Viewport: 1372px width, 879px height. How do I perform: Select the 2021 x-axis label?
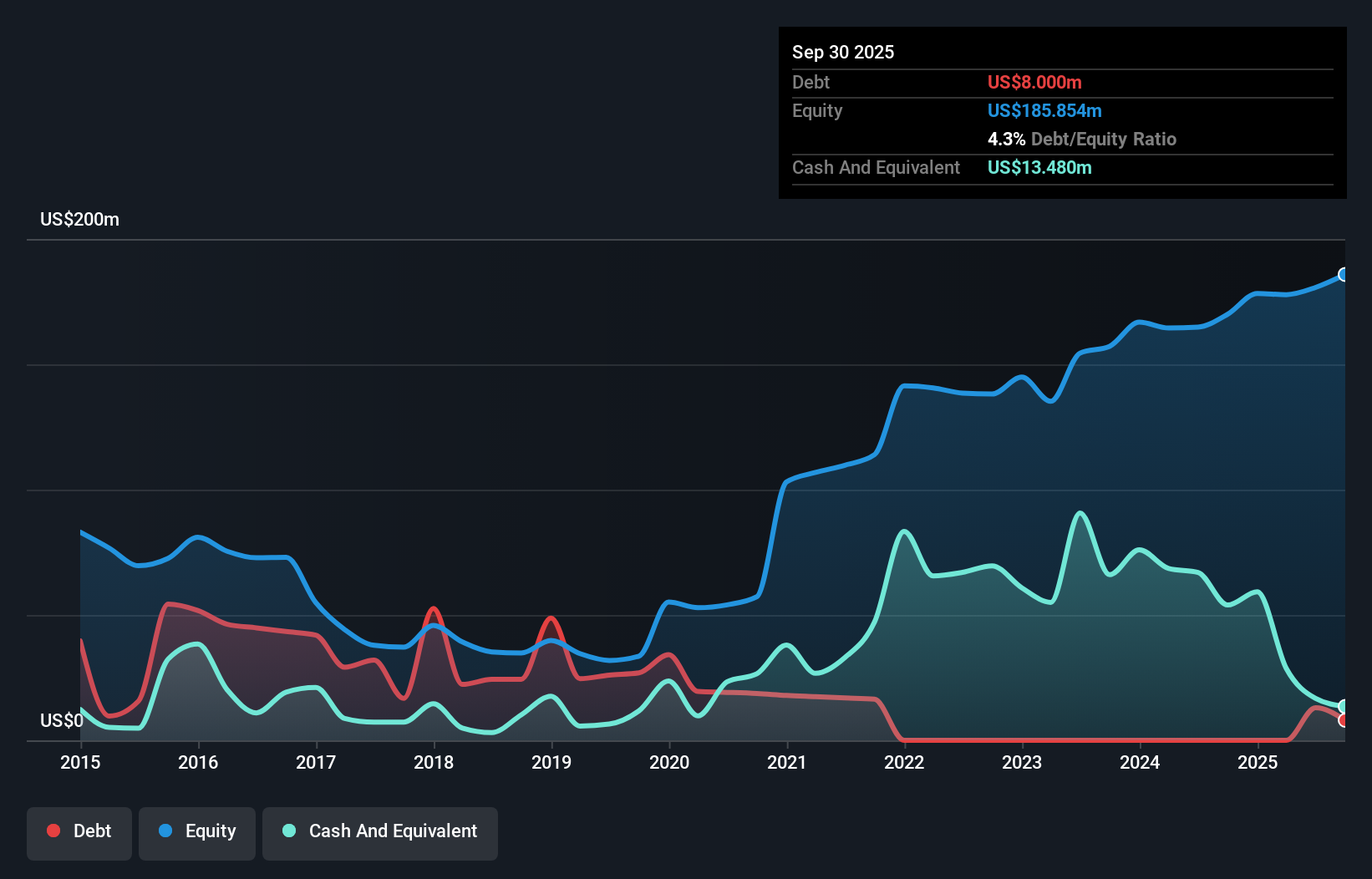[787, 762]
